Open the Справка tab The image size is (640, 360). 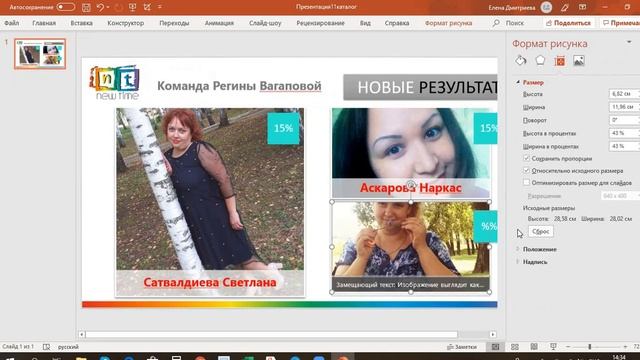coord(397,23)
